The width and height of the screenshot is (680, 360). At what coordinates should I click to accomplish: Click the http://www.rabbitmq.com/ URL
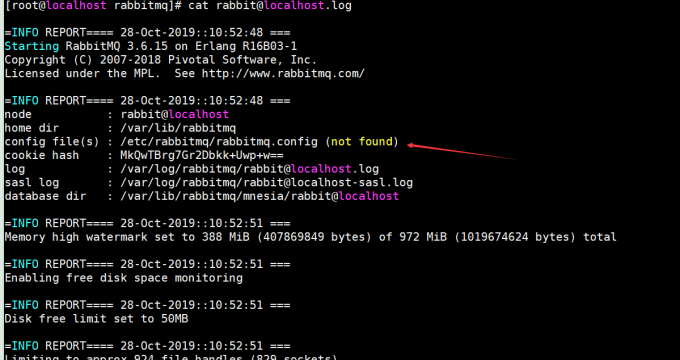283,73
